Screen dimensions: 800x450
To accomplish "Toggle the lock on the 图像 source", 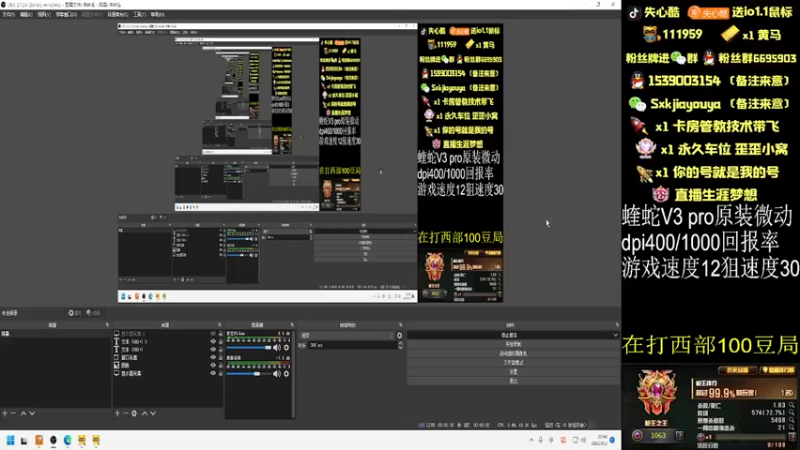I will 220,365.
